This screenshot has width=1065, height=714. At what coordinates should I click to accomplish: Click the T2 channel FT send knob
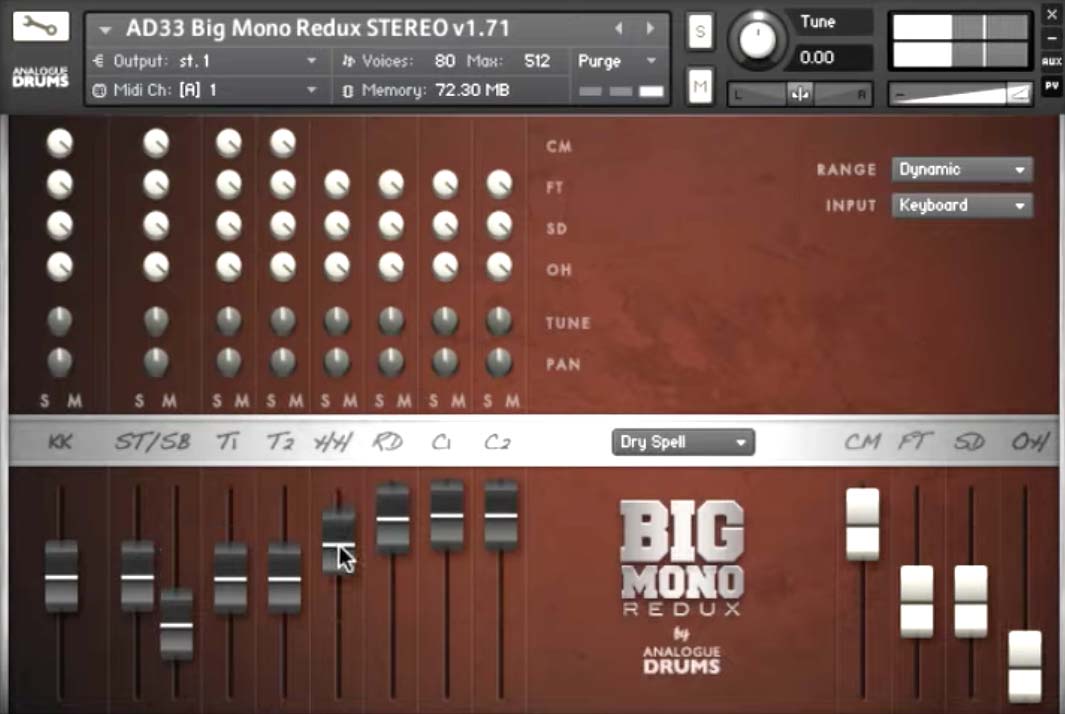[x=283, y=184]
